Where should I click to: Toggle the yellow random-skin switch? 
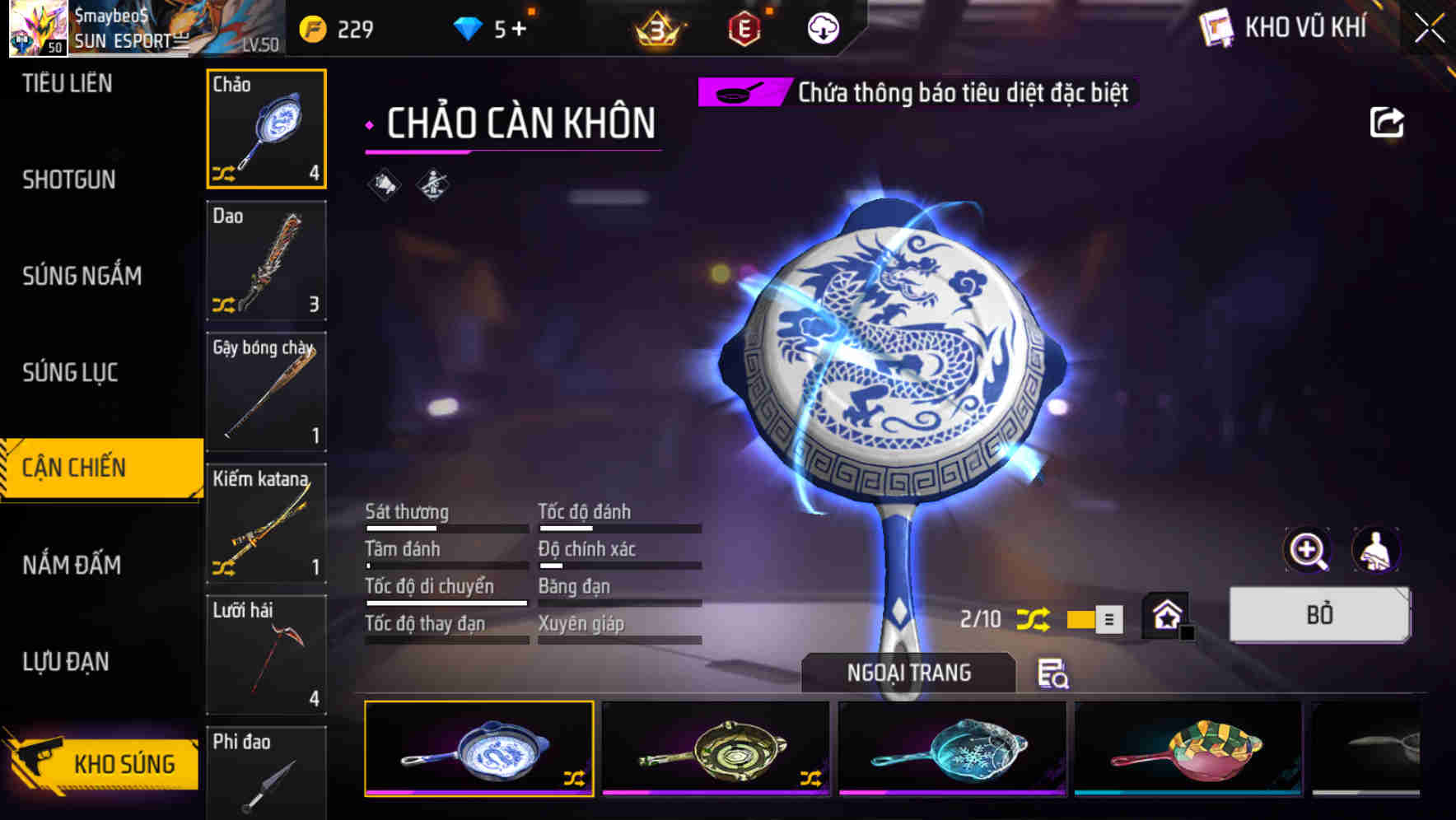click(x=1094, y=619)
